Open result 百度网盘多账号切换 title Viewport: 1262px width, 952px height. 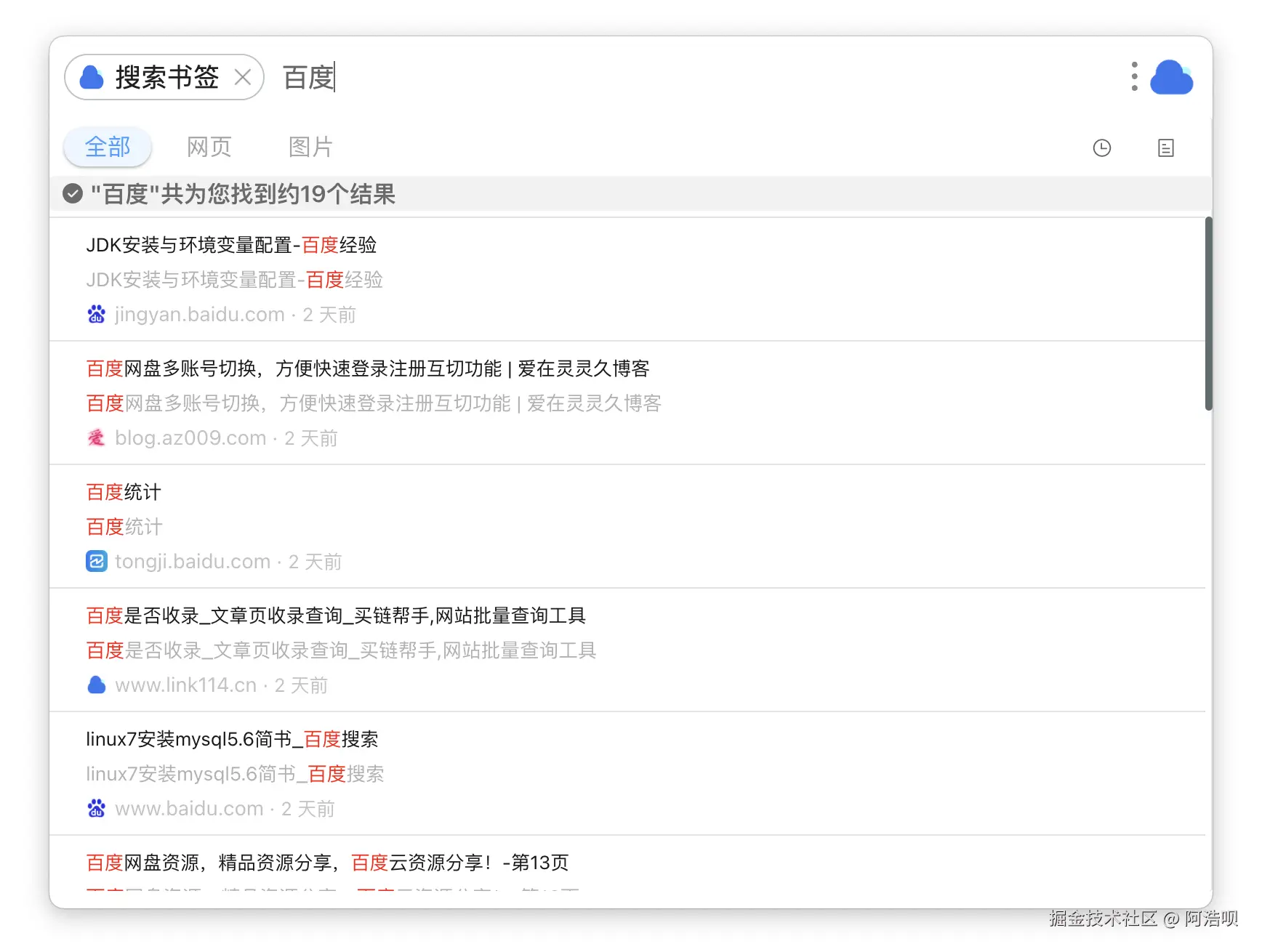[x=368, y=368]
